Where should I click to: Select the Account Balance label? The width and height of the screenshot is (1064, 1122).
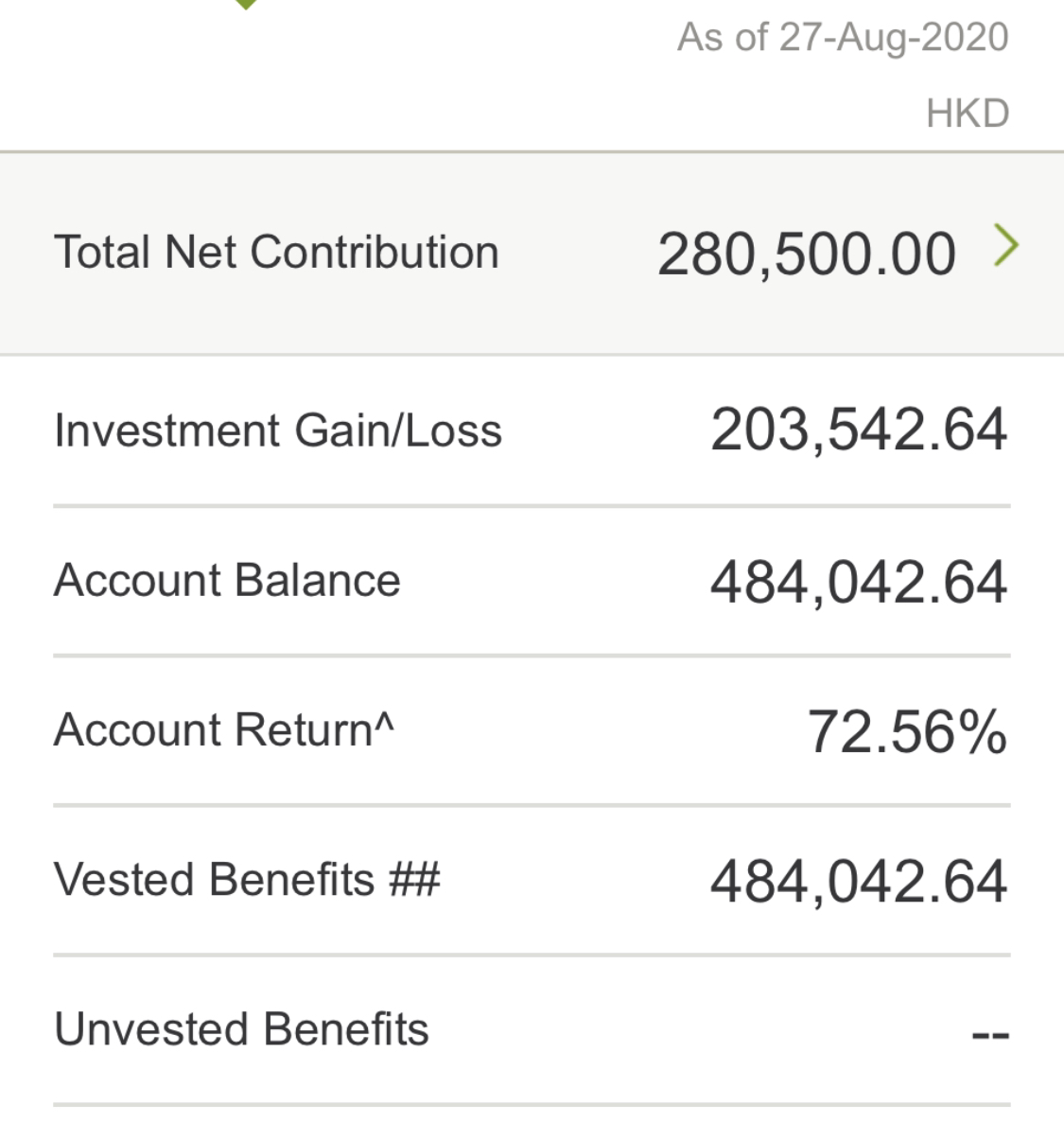tap(227, 580)
